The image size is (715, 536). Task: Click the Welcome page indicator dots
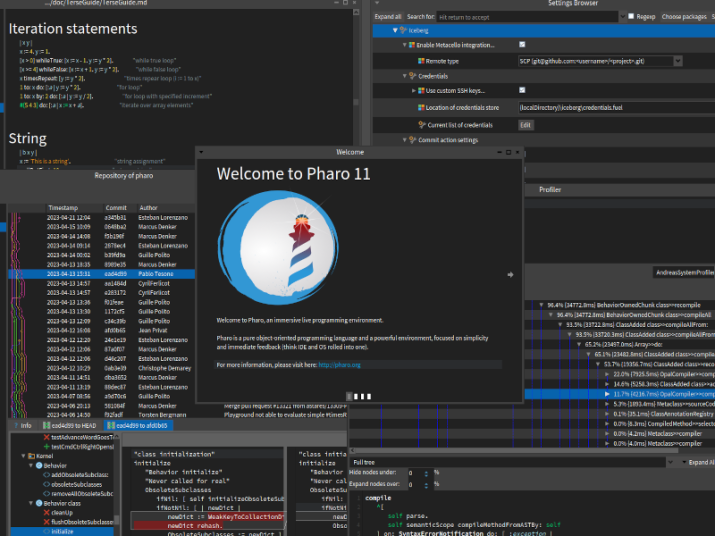pyautogui.click(x=359, y=396)
